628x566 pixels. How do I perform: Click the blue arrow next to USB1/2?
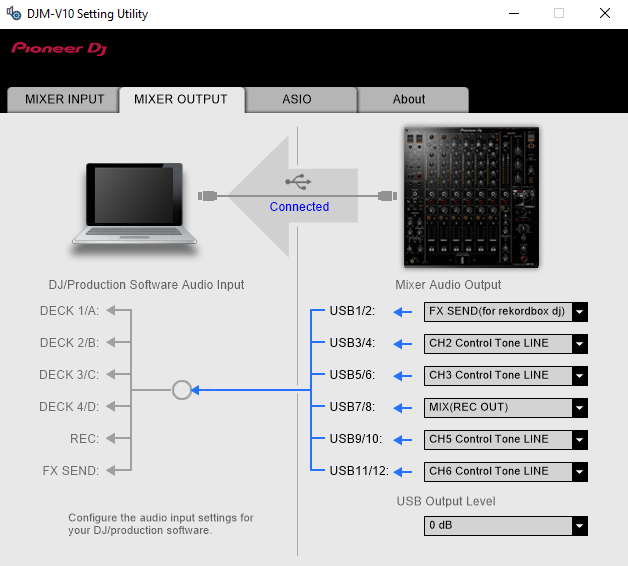403,312
